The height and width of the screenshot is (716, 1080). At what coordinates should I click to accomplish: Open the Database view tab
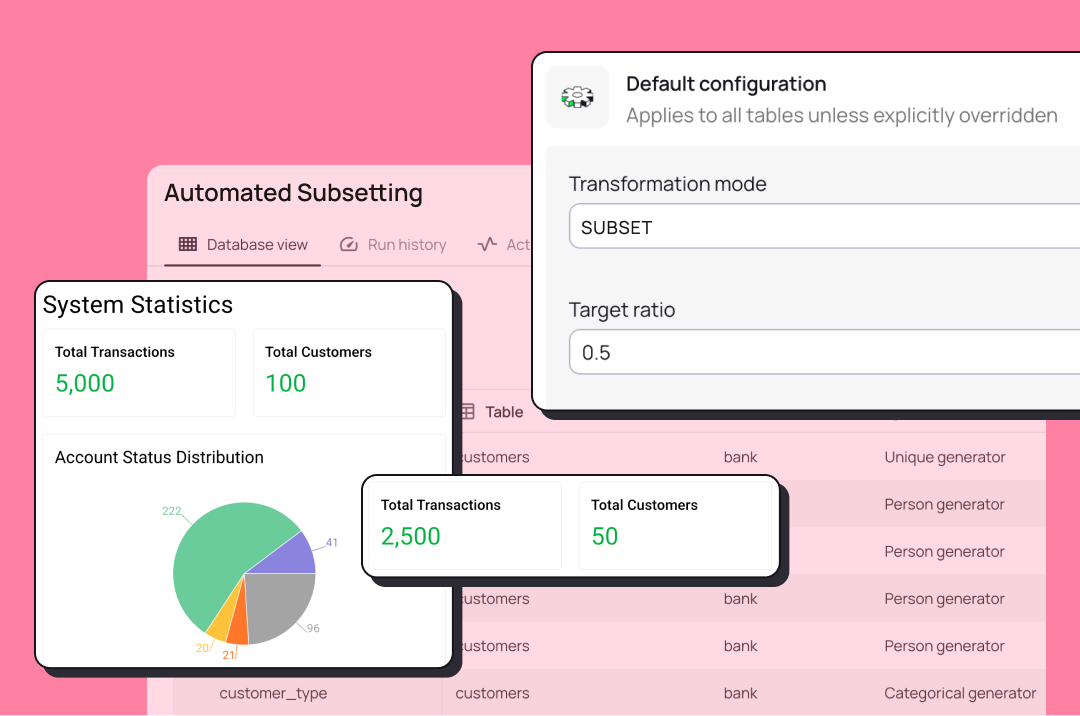(243, 245)
